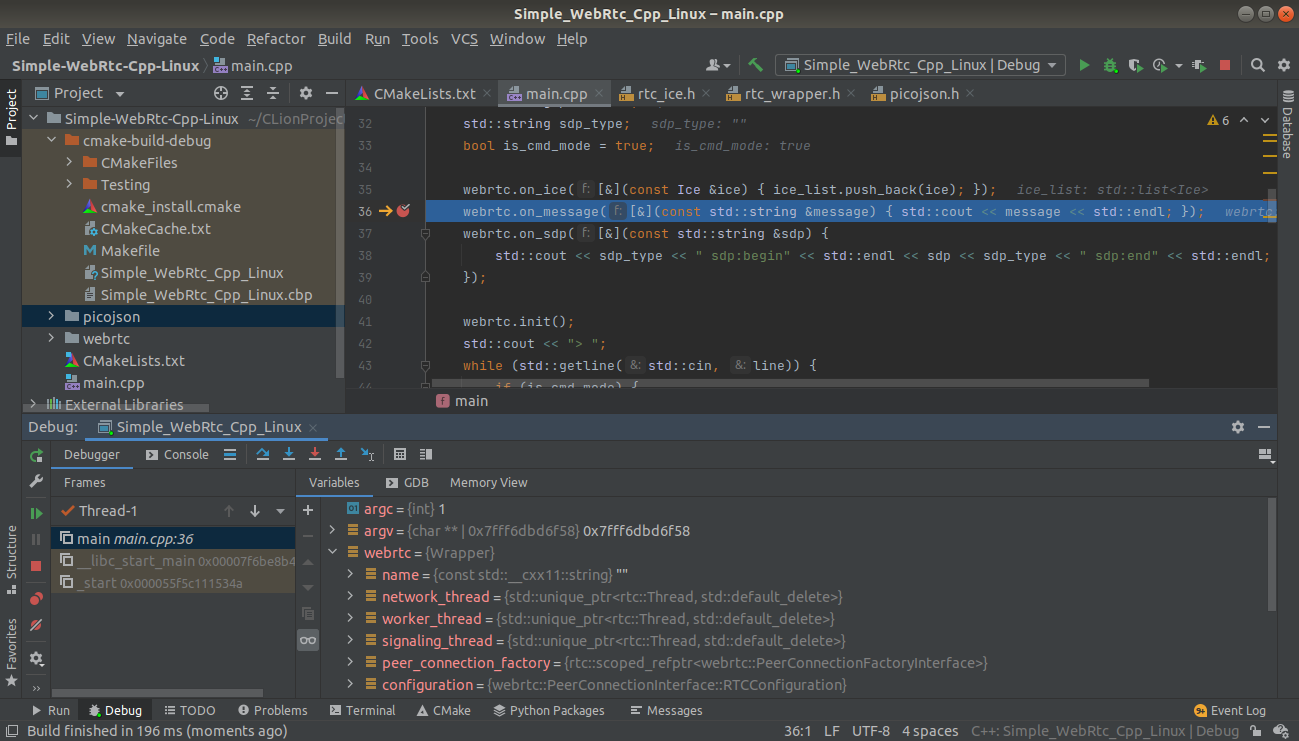The height and width of the screenshot is (741, 1299).
Task: Open the Refactor menu
Action: (x=276, y=39)
